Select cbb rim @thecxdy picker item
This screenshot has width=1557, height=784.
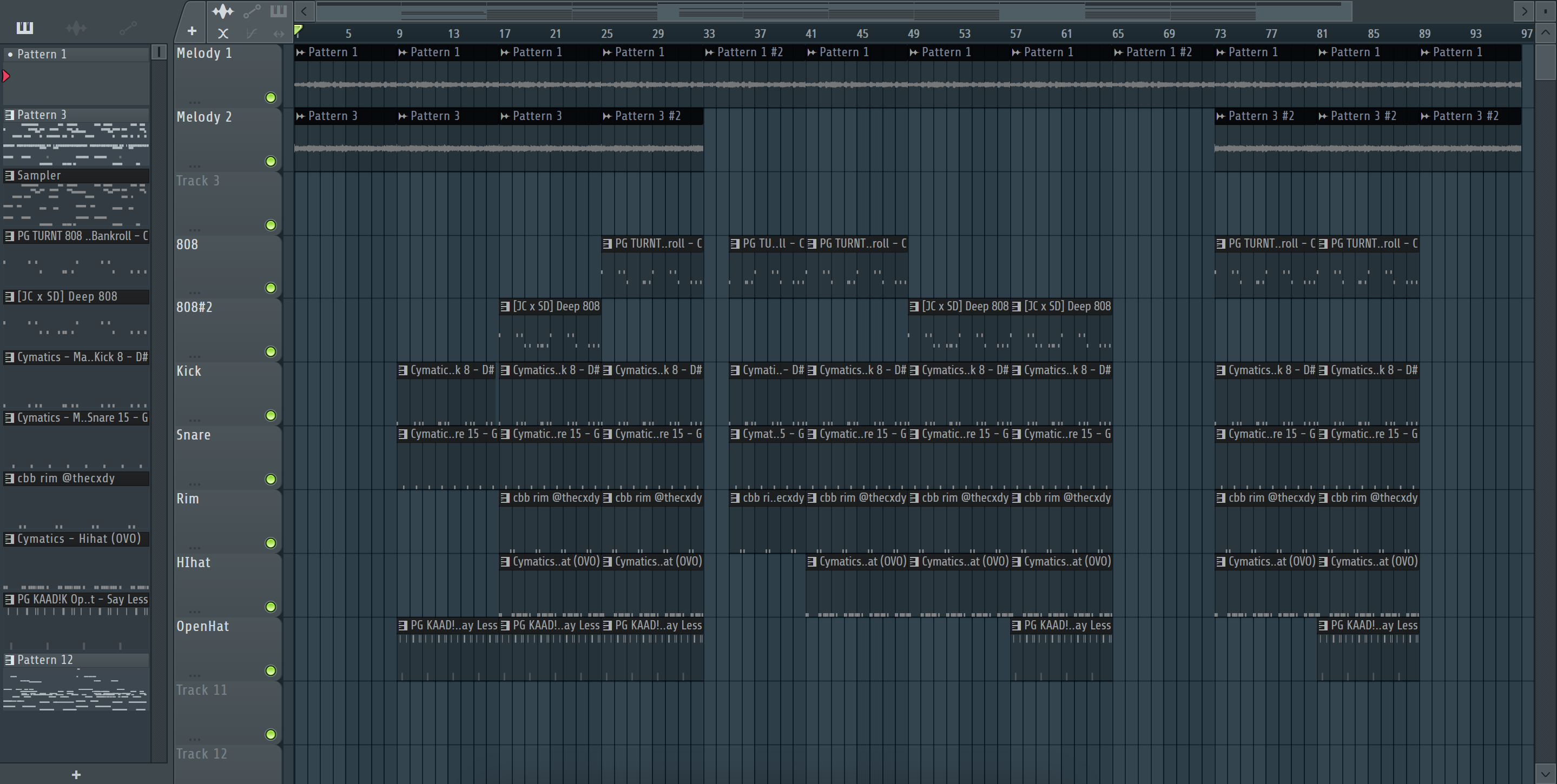76,479
